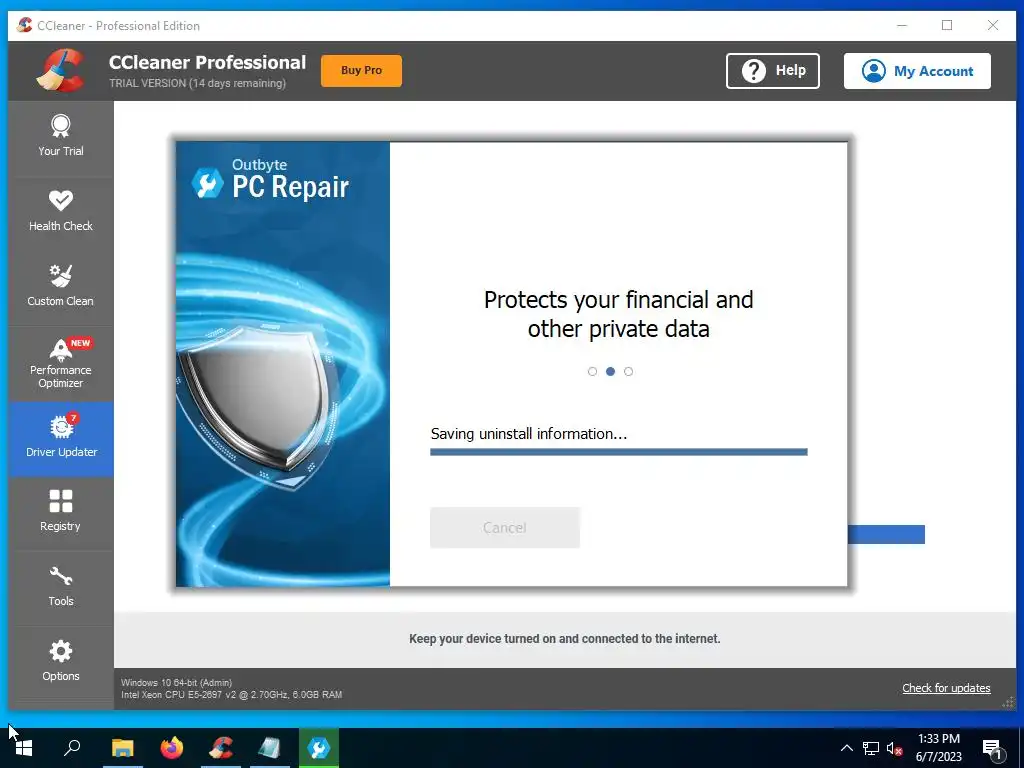This screenshot has height=768, width=1024.
Task: Open network status in system tray
Action: tap(871, 748)
